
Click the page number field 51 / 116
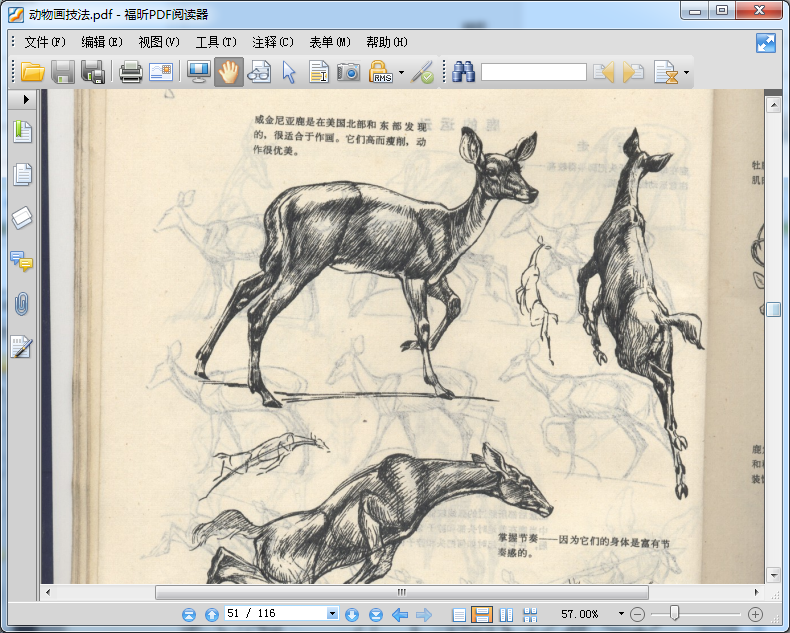pos(276,613)
